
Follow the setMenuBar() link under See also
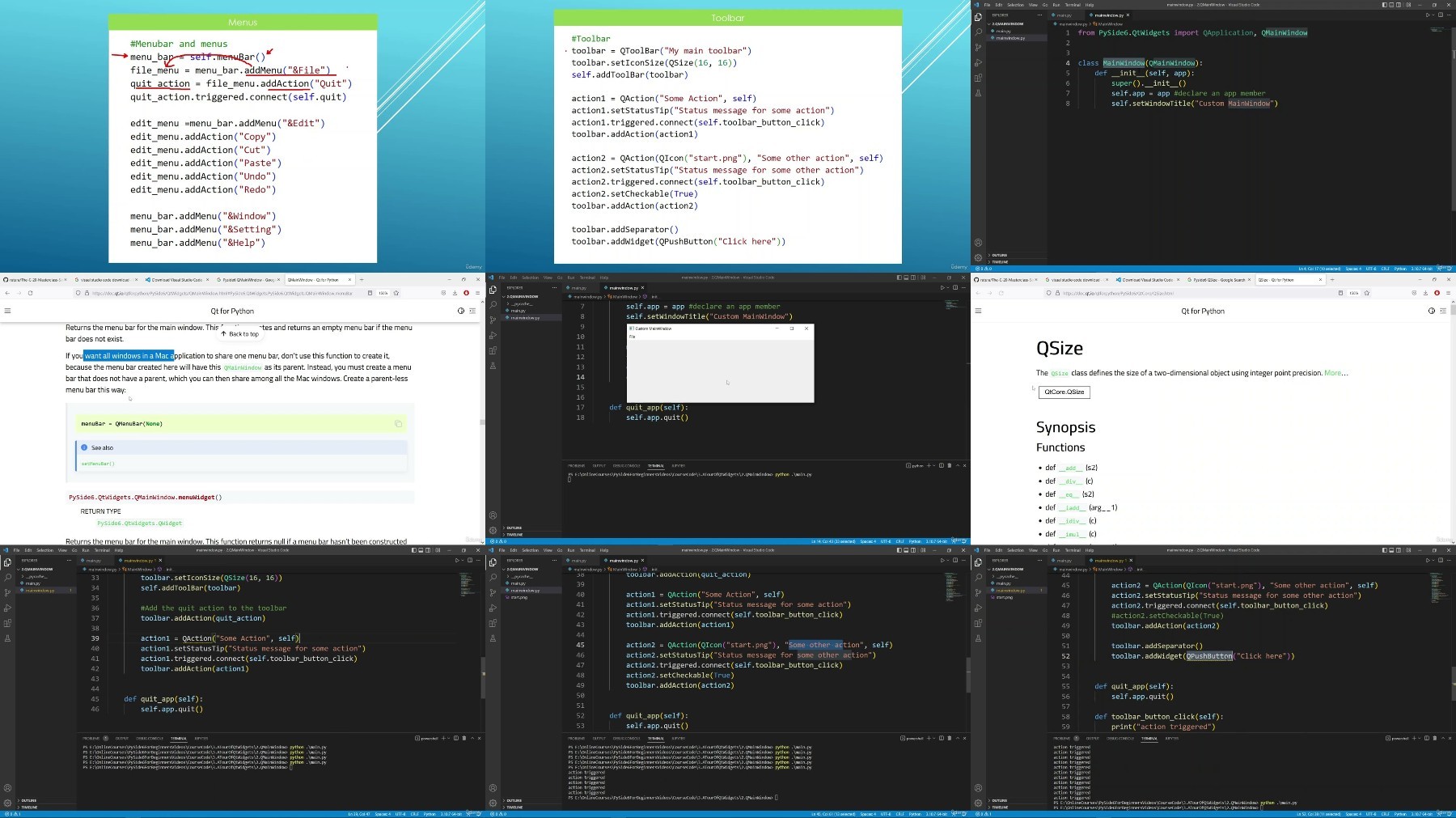(98, 464)
